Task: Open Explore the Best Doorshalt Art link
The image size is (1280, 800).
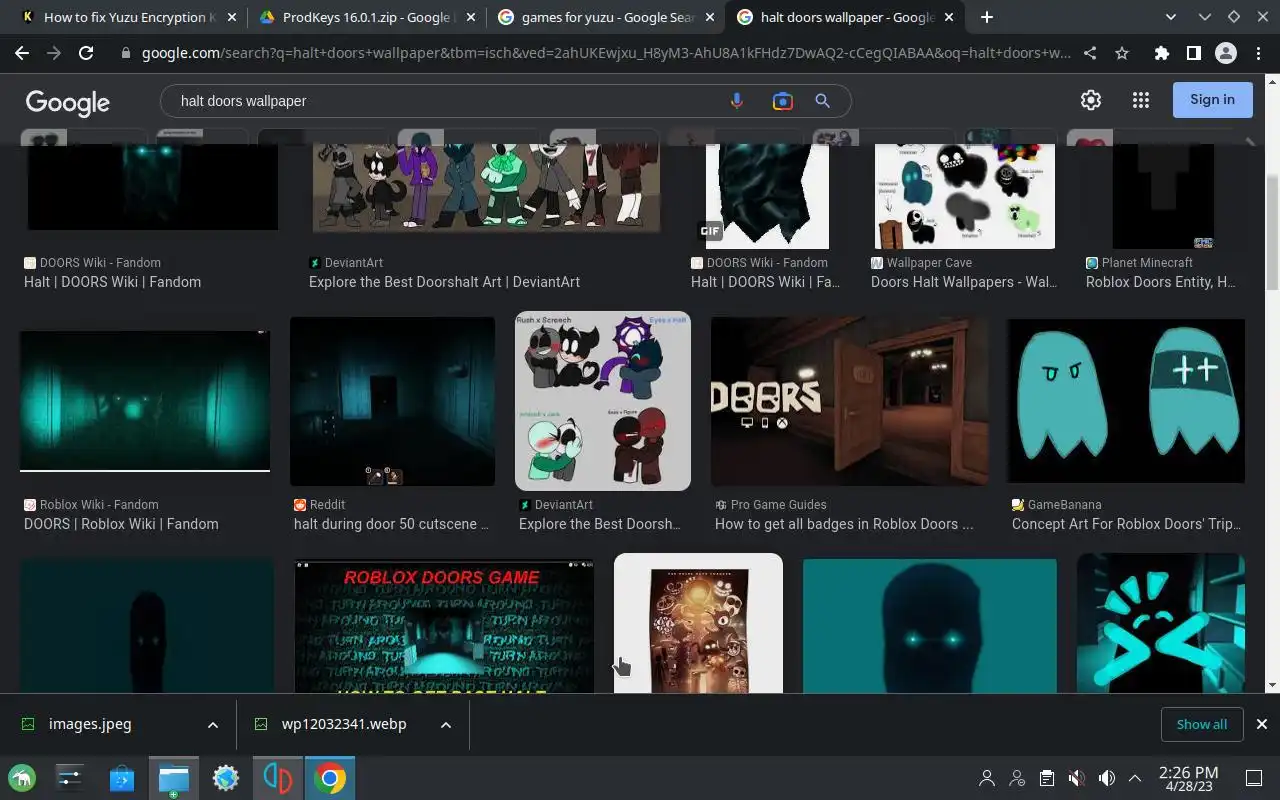Action: [444, 282]
